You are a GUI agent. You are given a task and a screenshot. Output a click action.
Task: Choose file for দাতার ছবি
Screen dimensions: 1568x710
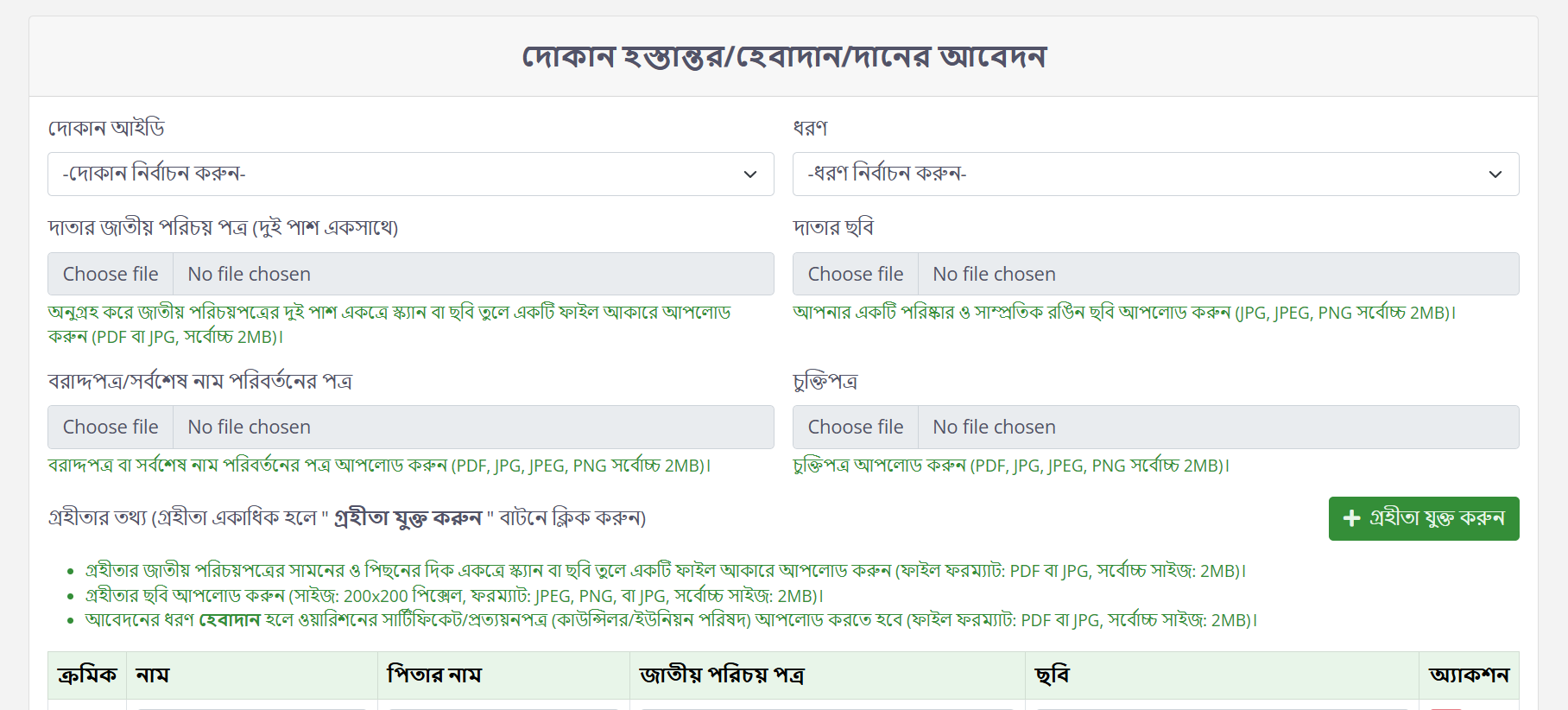(x=856, y=274)
